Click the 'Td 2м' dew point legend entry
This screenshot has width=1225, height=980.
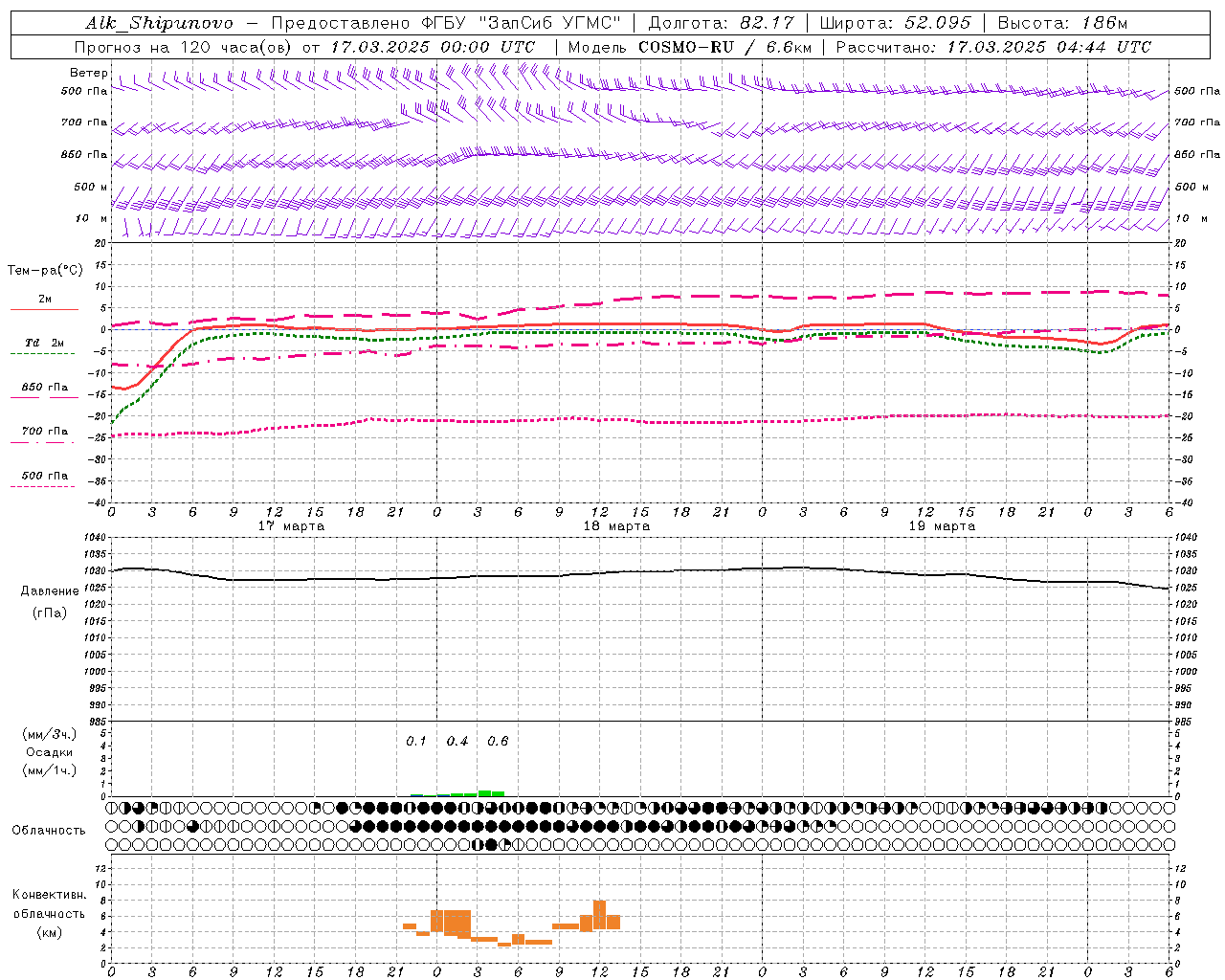point(45,343)
